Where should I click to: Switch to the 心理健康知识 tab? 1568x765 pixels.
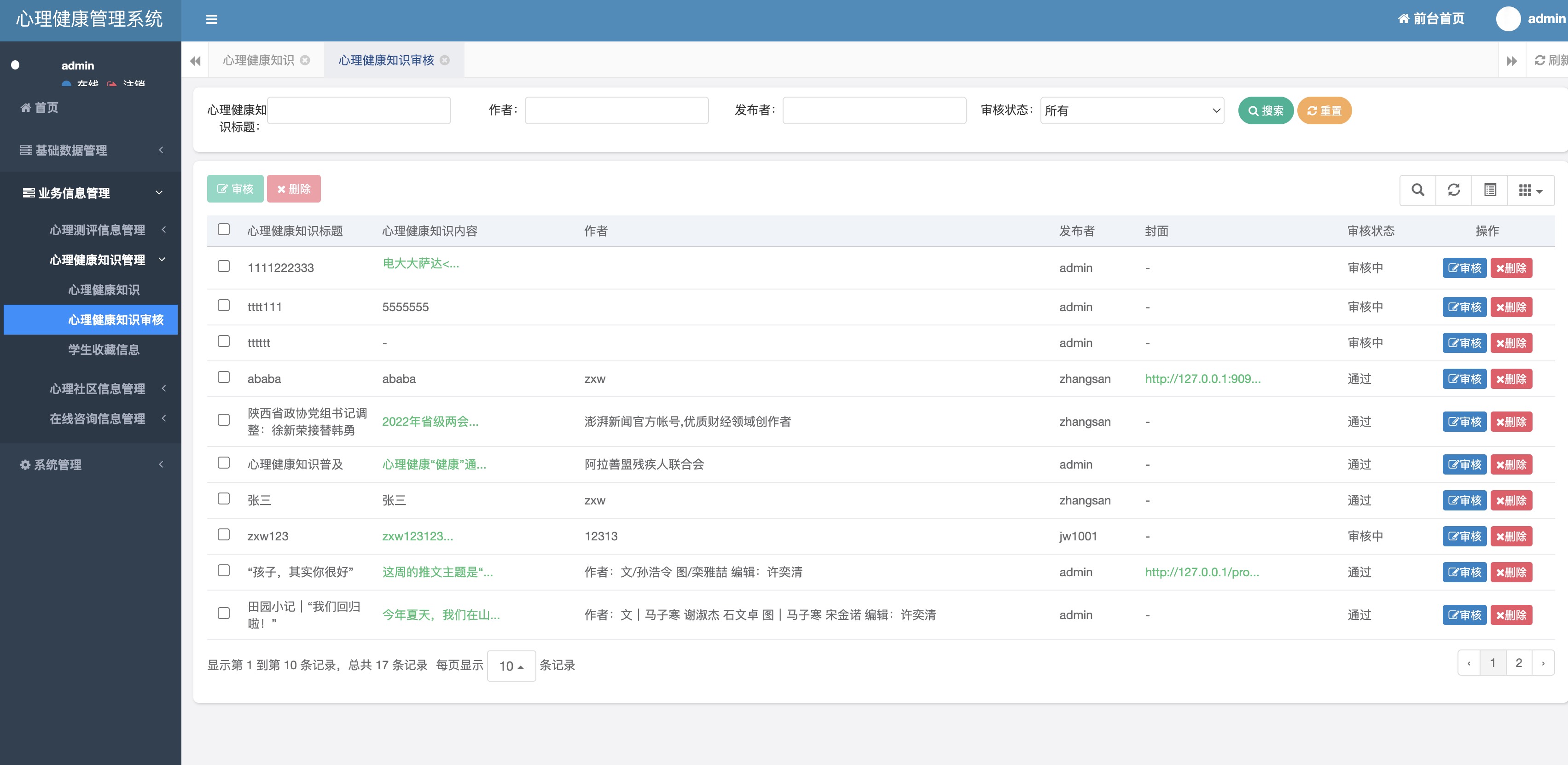259,60
